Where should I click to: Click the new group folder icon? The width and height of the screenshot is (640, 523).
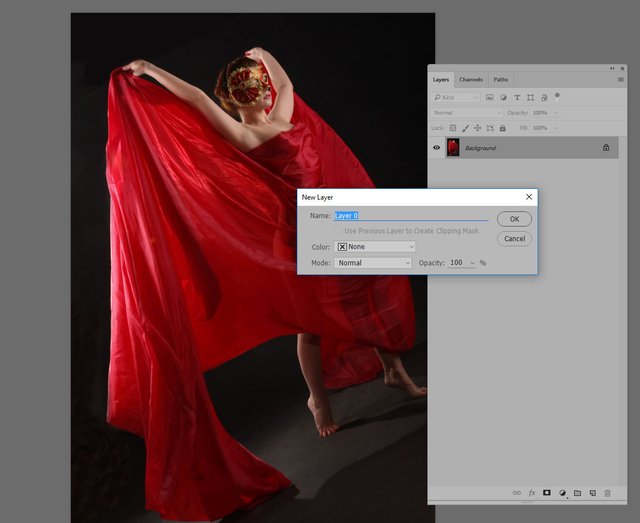click(577, 493)
